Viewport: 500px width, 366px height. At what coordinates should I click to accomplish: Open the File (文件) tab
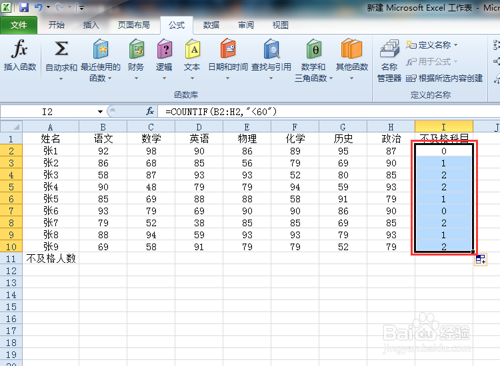point(19,25)
